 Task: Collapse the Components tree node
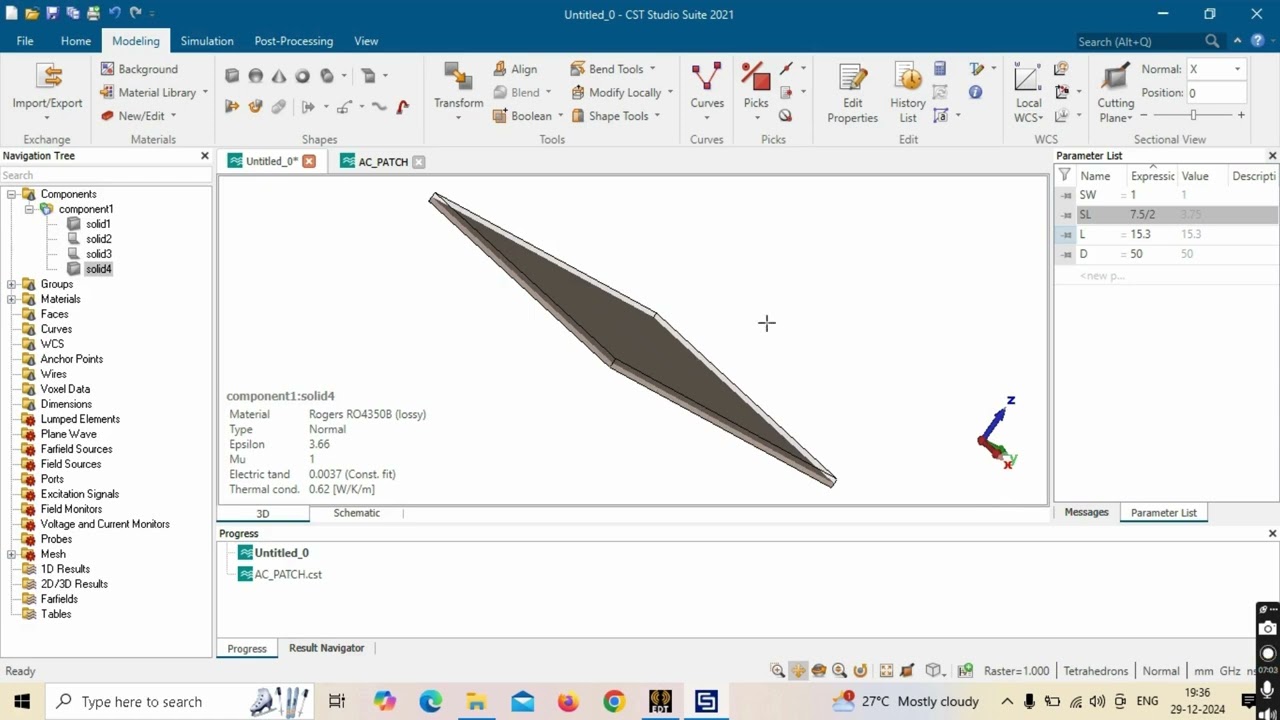[x=11, y=194]
